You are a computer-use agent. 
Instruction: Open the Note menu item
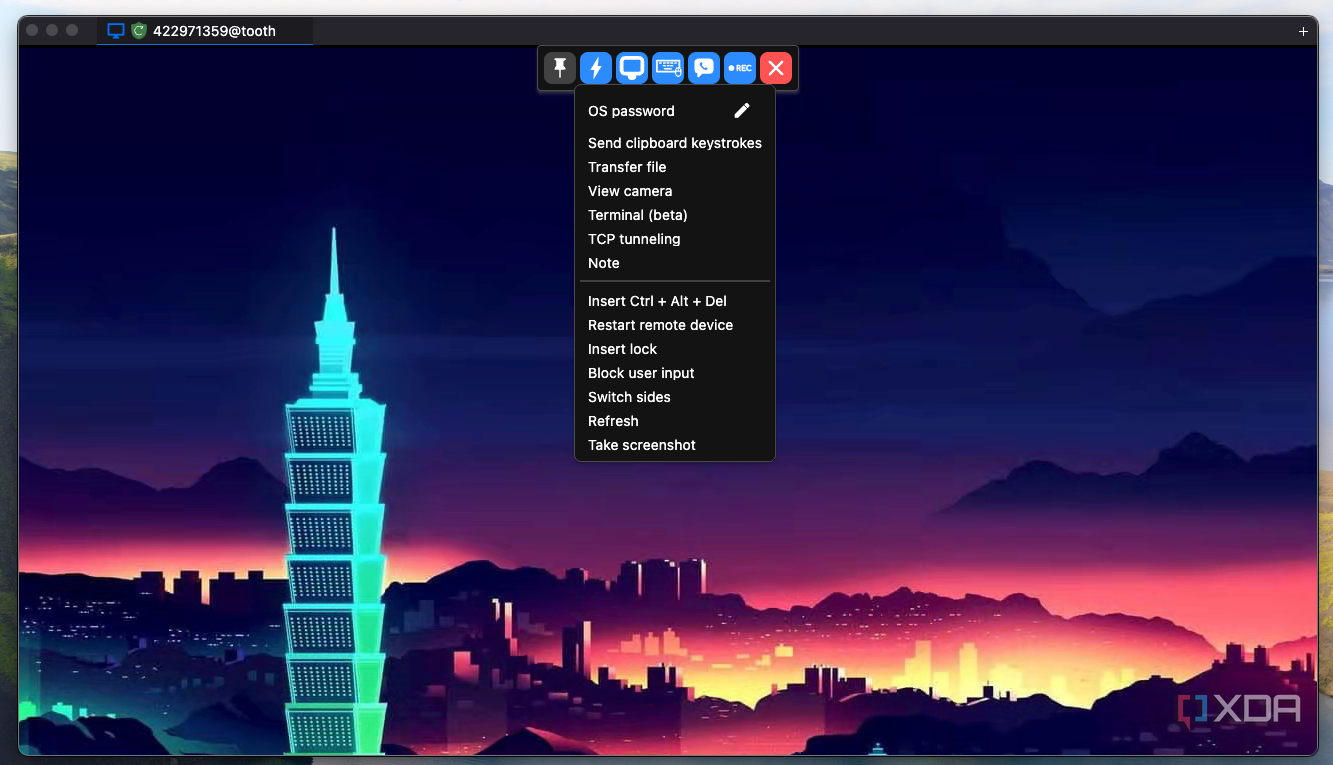pos(604,263)
